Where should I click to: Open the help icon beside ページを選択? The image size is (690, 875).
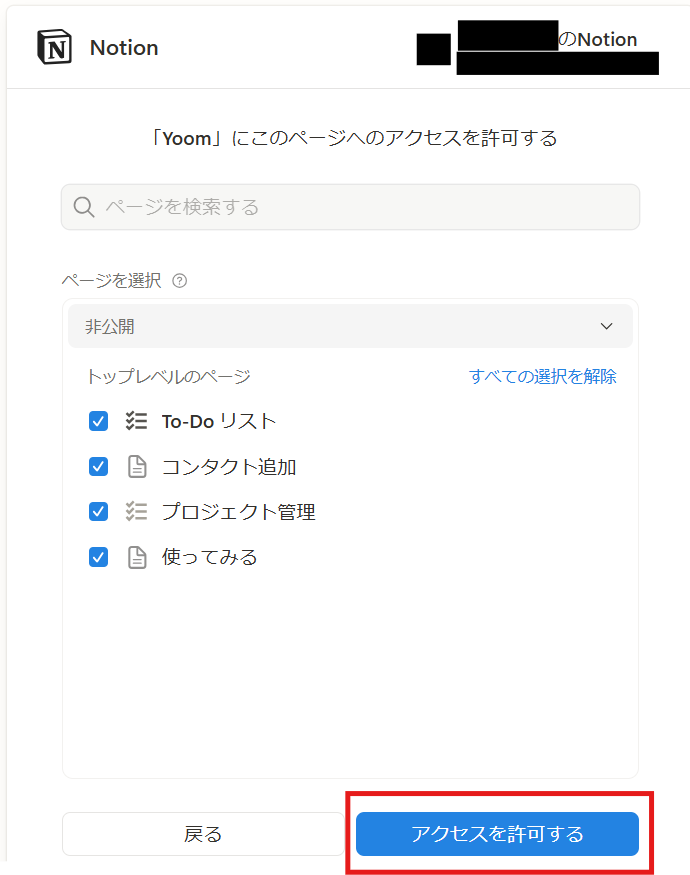(x=180, y=281)
